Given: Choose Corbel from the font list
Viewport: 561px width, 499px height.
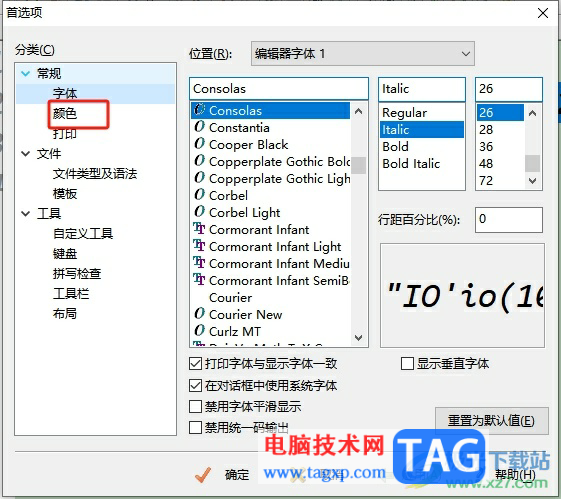Looking at the screenshot, I should click(x=228, y=196).
